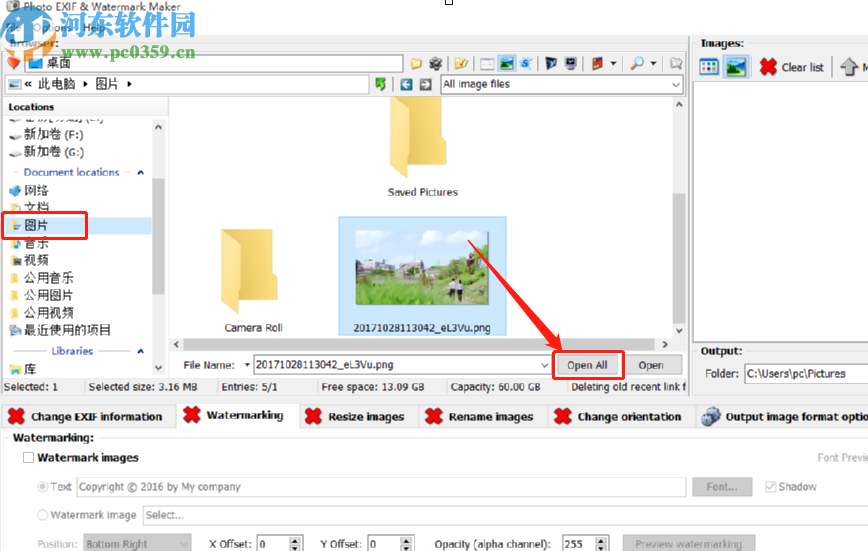Increase the X Offset spinner value
The height and width of the screenshot is (551, 868).
pos(295,540)
